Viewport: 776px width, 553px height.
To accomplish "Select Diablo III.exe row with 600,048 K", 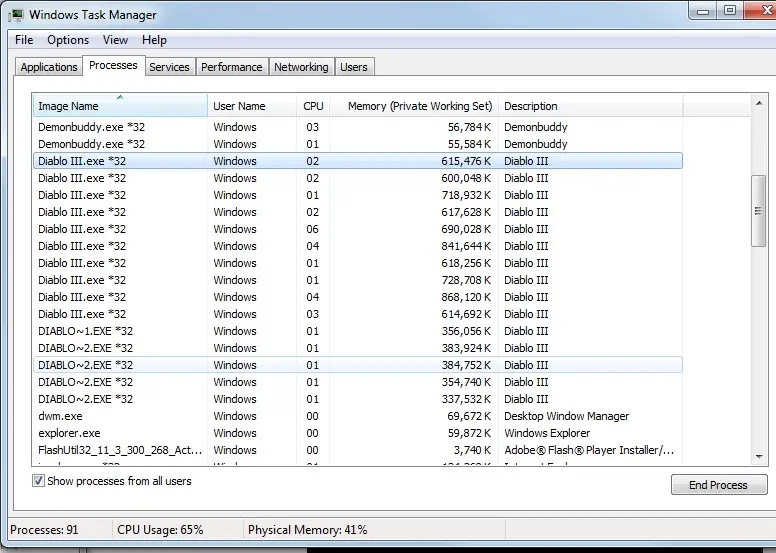I will point(357,178).
